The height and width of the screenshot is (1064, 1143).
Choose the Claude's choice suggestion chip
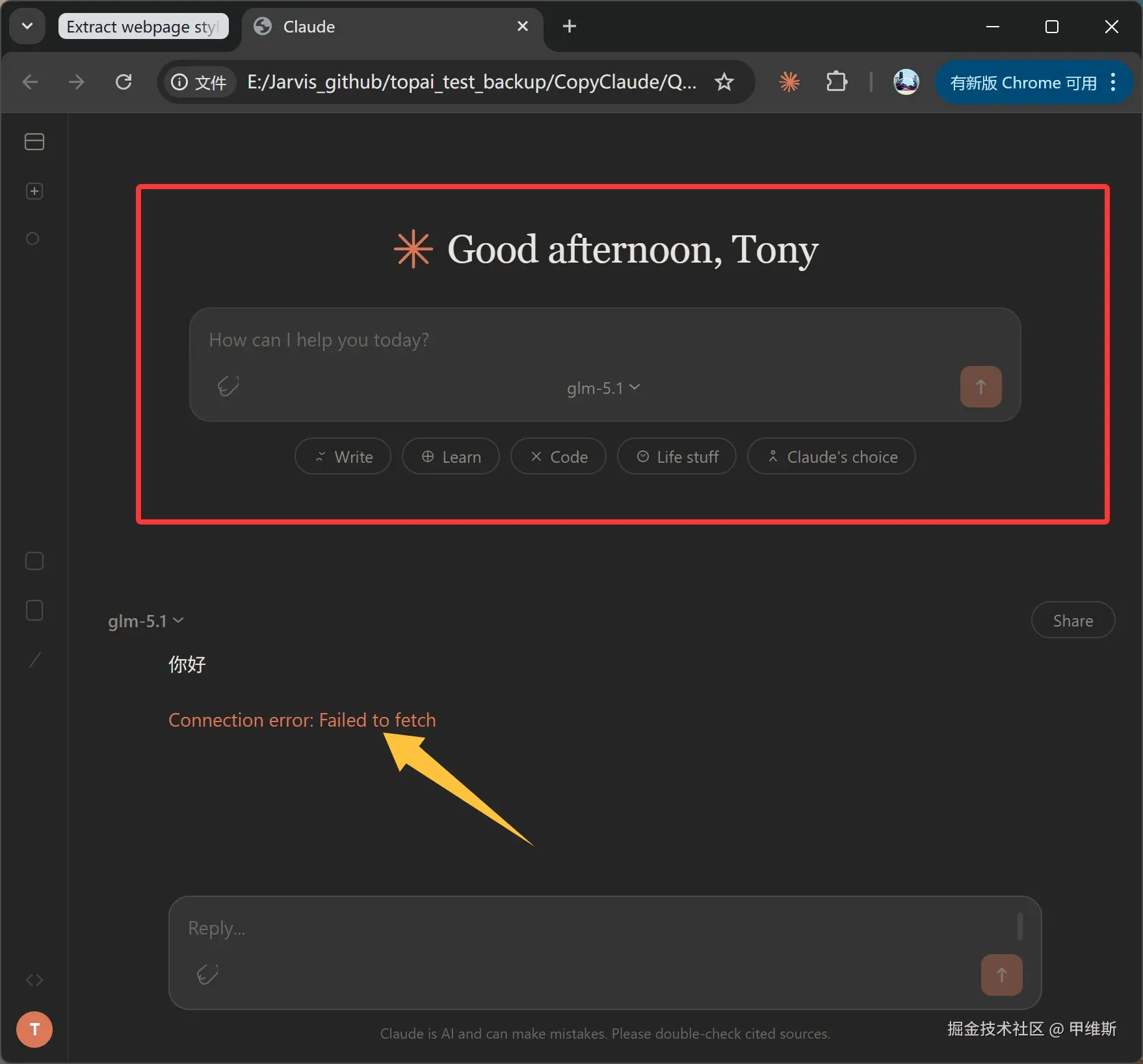point(832,456)
